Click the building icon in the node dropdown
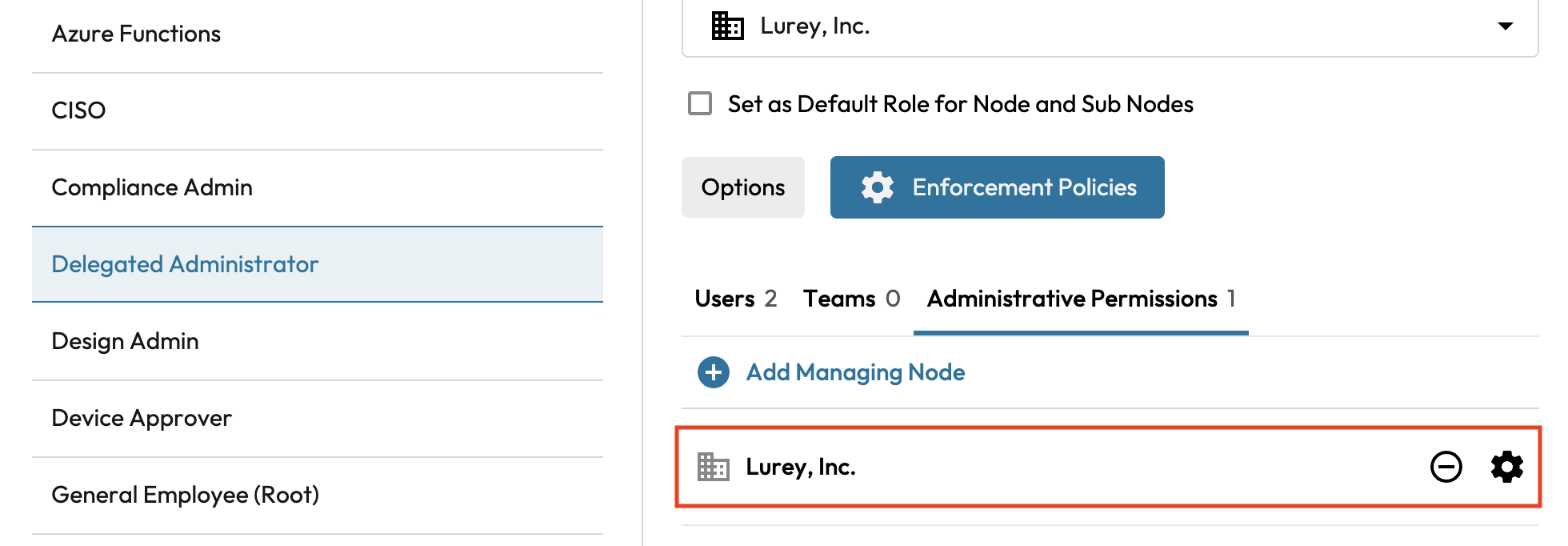The image size is (1568, 546). (727, 26)
